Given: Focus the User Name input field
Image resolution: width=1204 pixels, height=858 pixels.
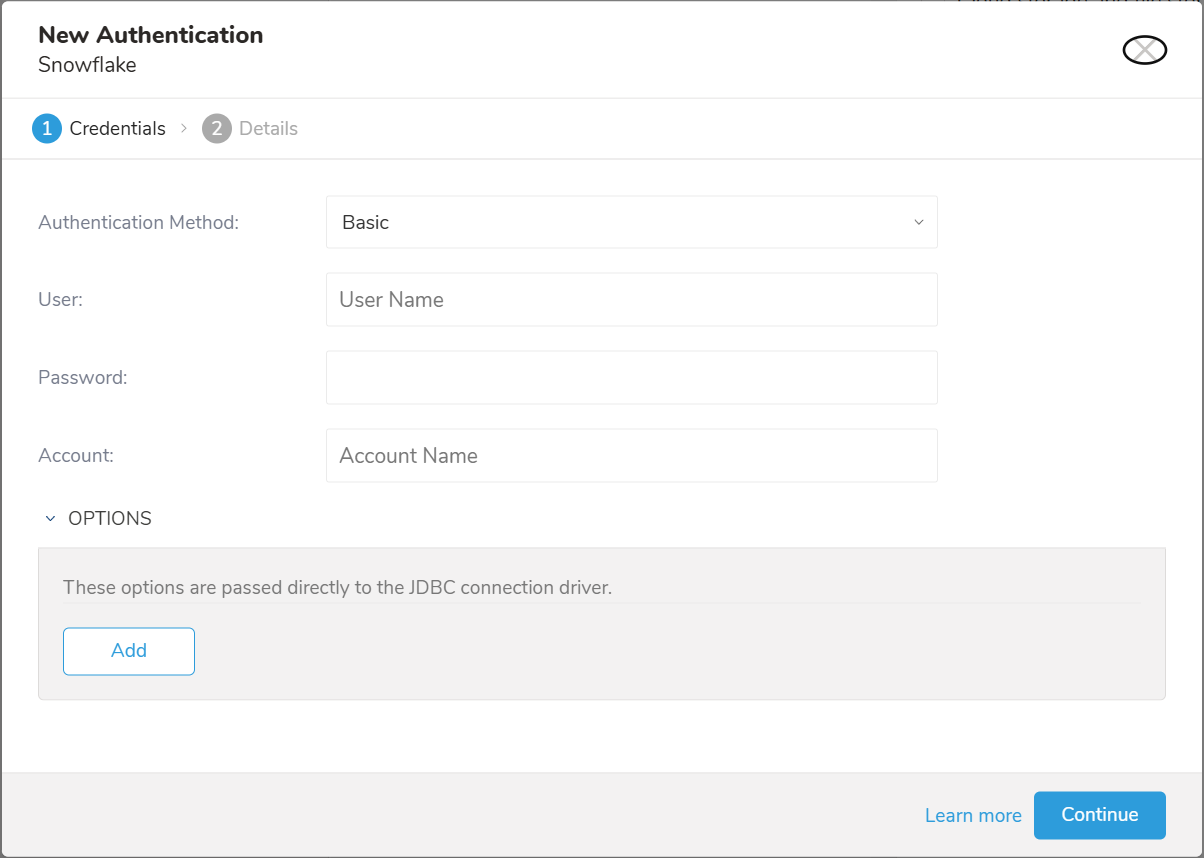Looking at the screenshot, I should 631,300.
